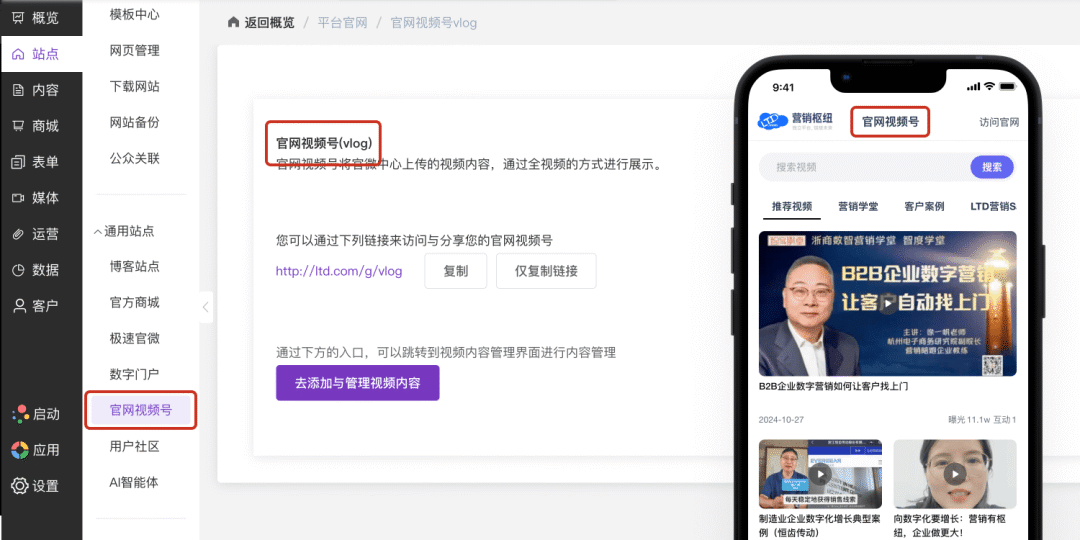
Task: Select the 推荐视频 tab
Action: [x=791, y=206]
